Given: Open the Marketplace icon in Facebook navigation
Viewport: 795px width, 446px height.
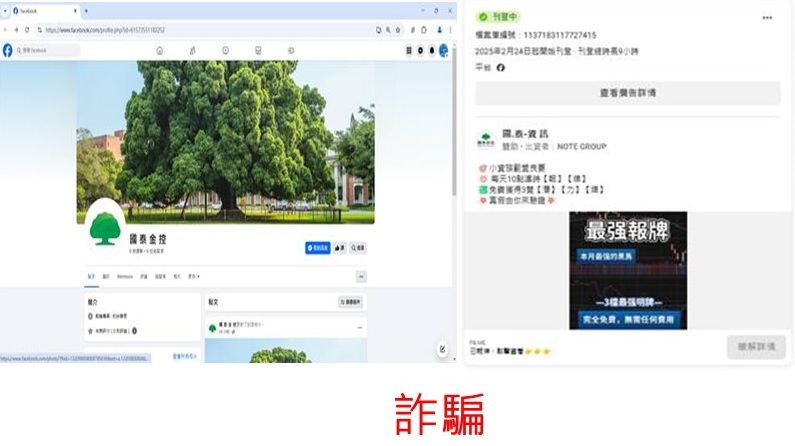Looking at the screenshot, I should 258,51.
